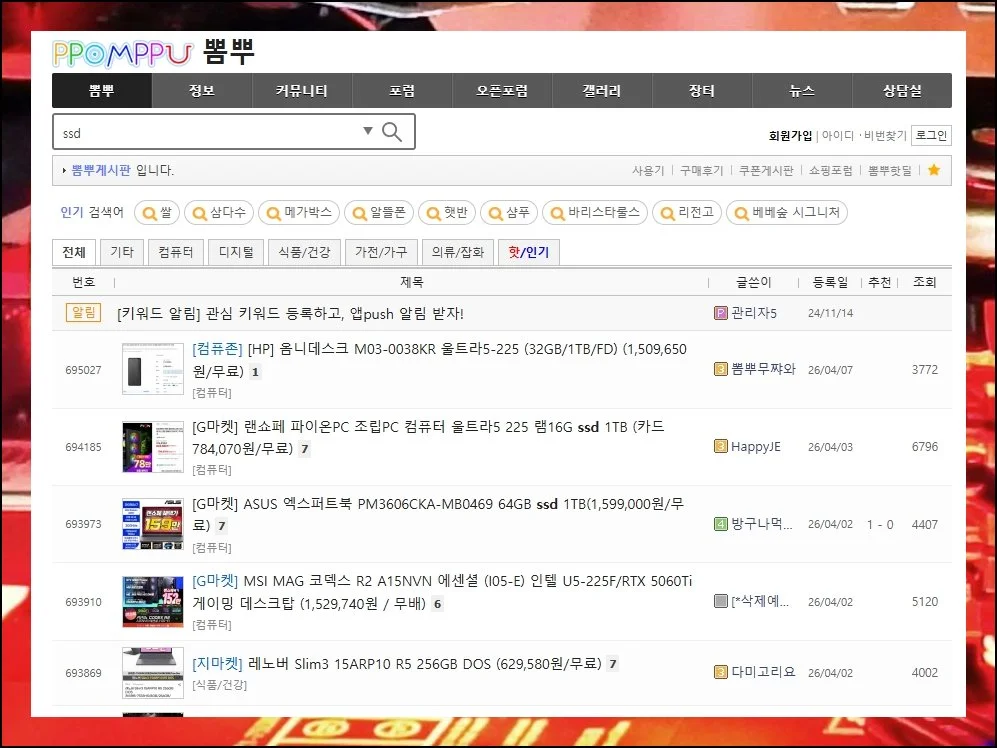Viewport: 997px width, 748px height.
Task: Click the 리전고 keyword magnifier icon
Action: pos(668,212)
